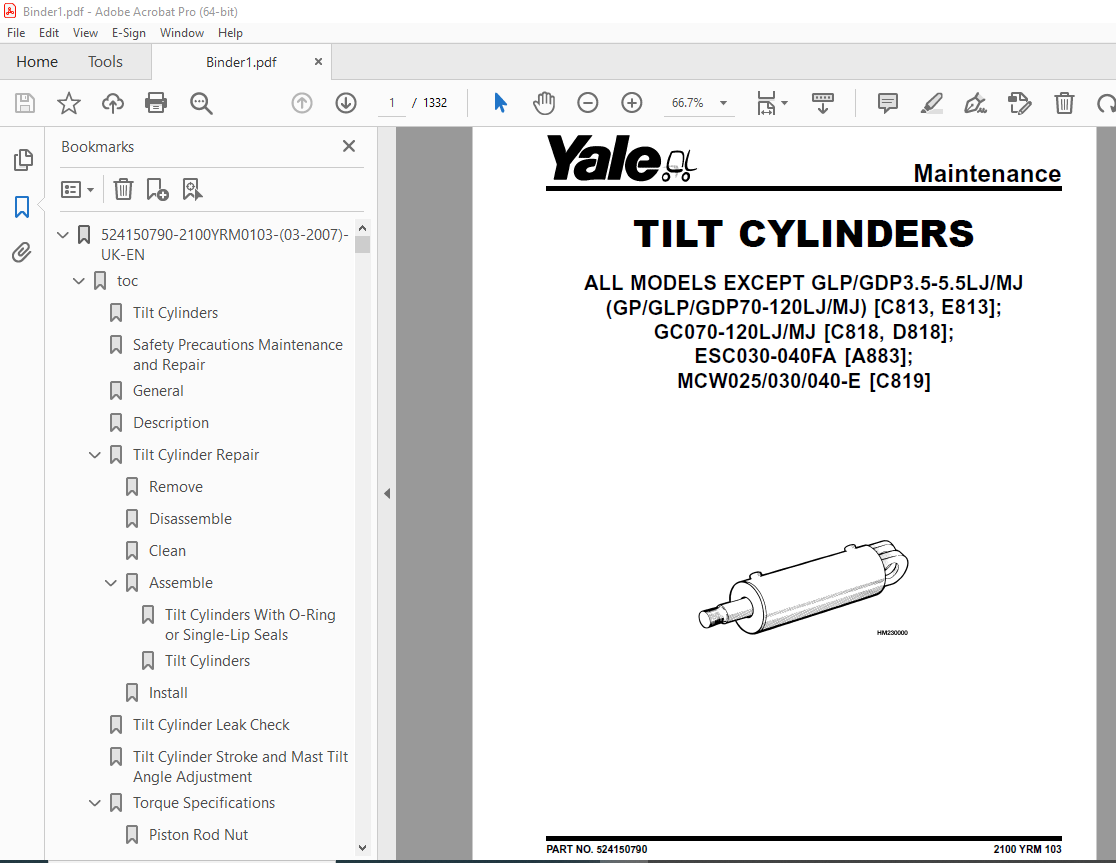Image resolution: width=1116 pixels, height=863 pixels.
Task: Click the upload to cloud icon
Action: 112,103
